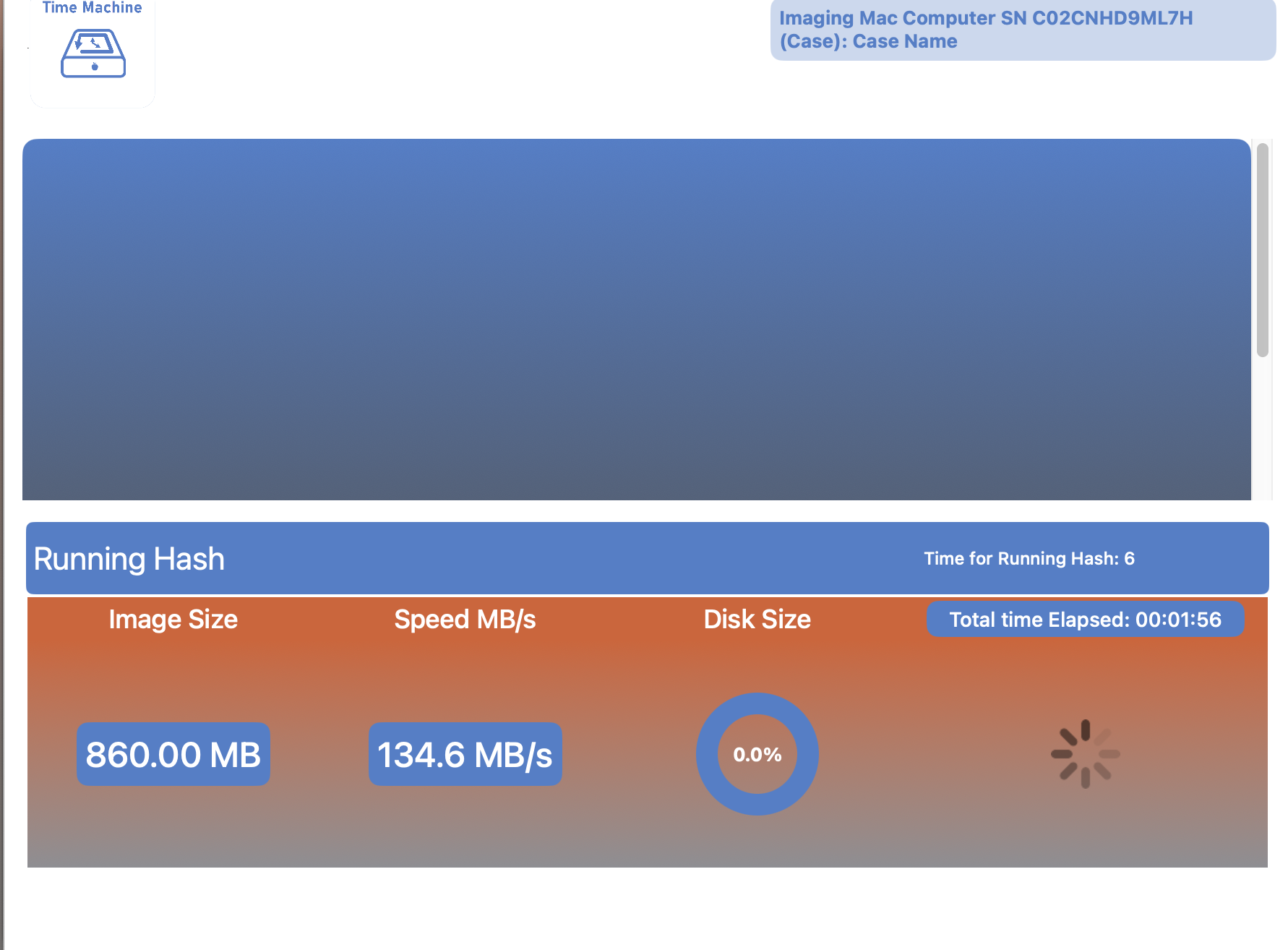
Task: Select the 860.00 MB image size badge
Action: click(173, 755)
